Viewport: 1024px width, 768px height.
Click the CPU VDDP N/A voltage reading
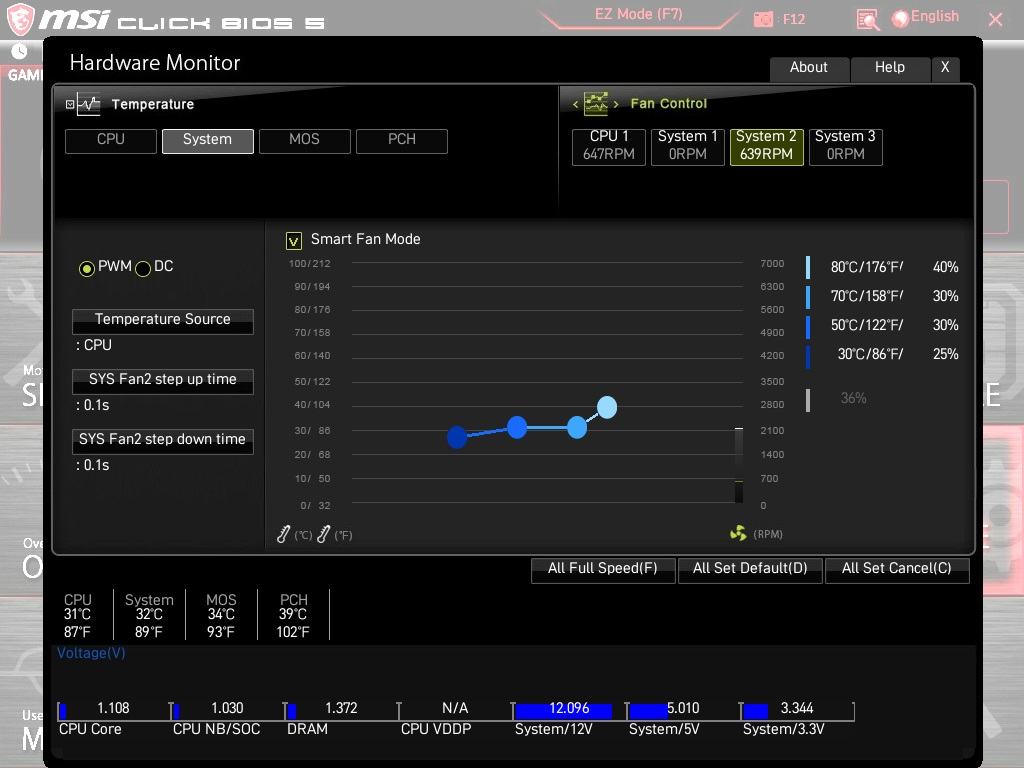point(454,710)
